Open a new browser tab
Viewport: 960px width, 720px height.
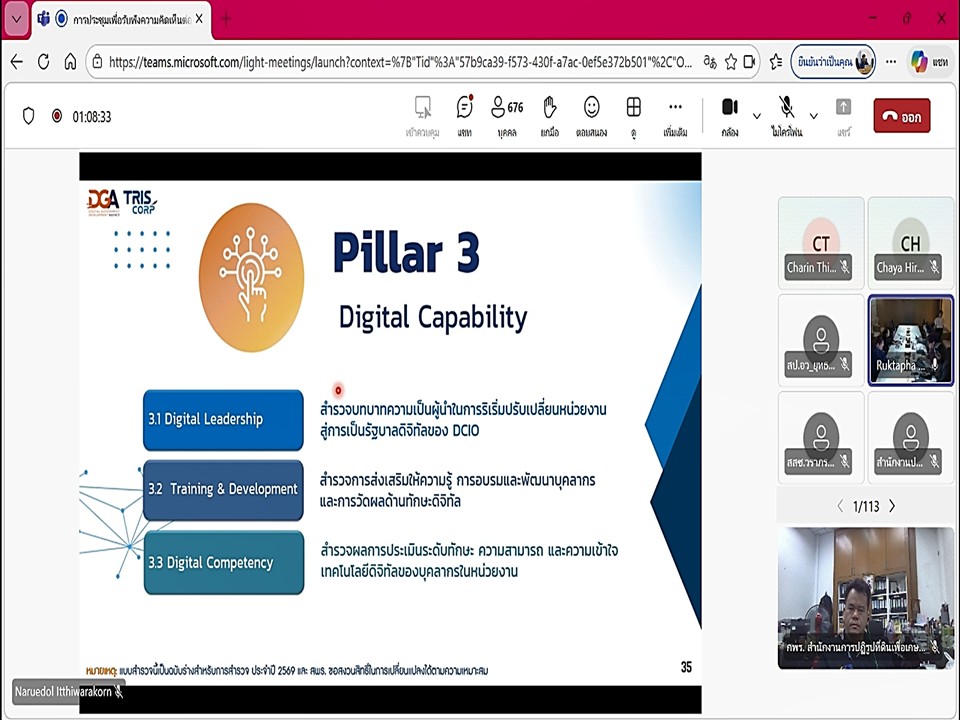[x=226, y=19]
